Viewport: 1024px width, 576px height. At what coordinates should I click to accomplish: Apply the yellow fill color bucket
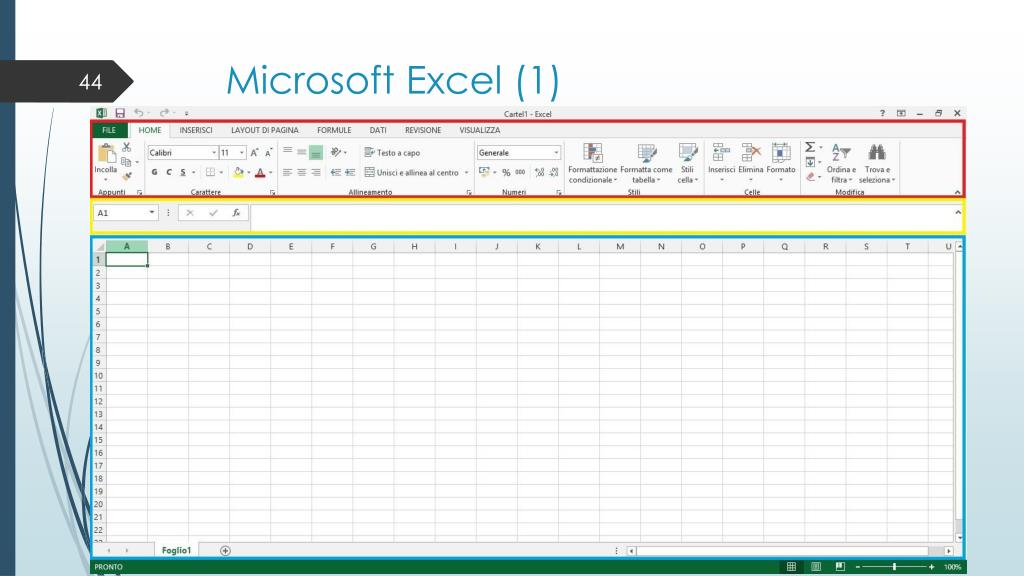tap(238, 172)
